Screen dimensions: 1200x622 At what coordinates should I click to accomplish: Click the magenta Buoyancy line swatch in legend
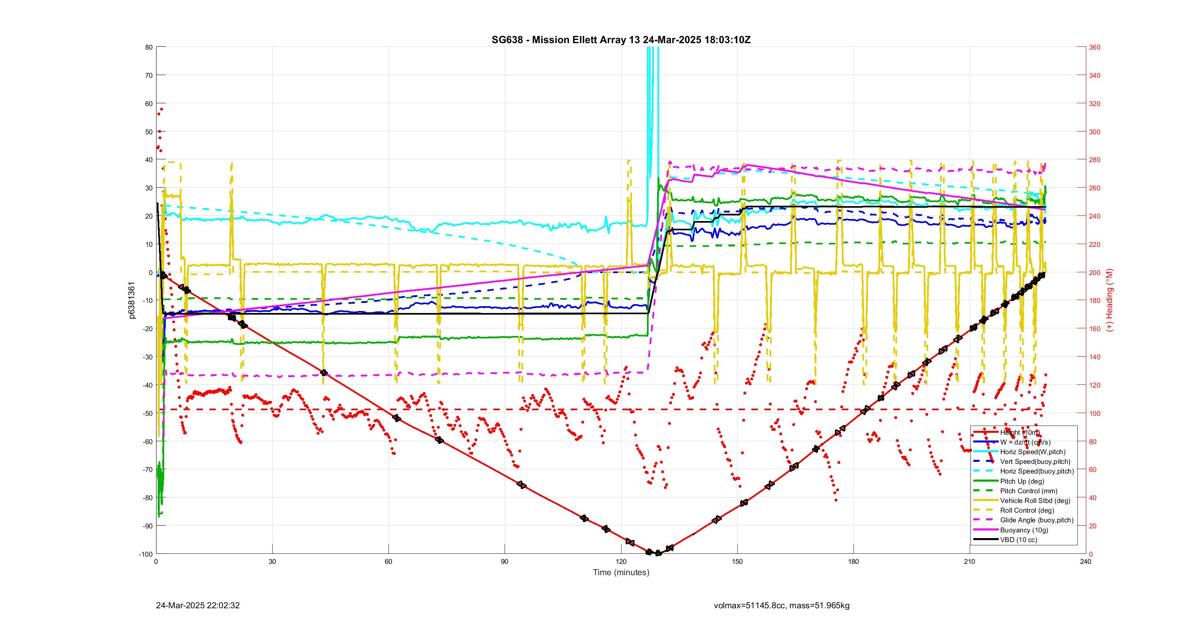(985, 530)
